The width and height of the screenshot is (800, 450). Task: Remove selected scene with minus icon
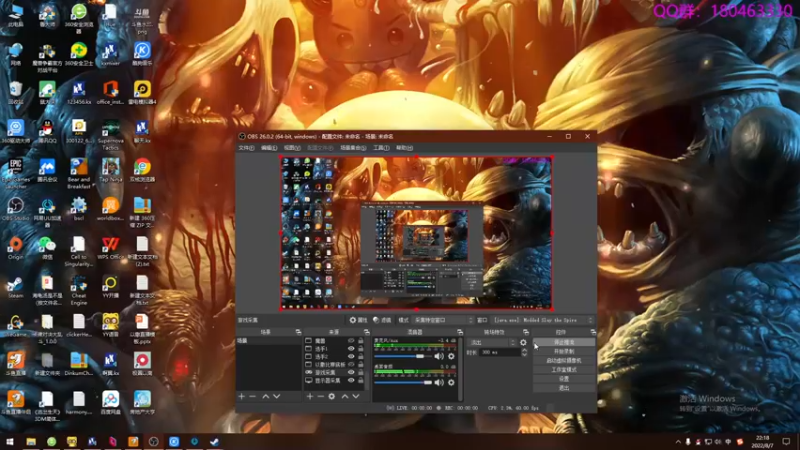(253, 396)
